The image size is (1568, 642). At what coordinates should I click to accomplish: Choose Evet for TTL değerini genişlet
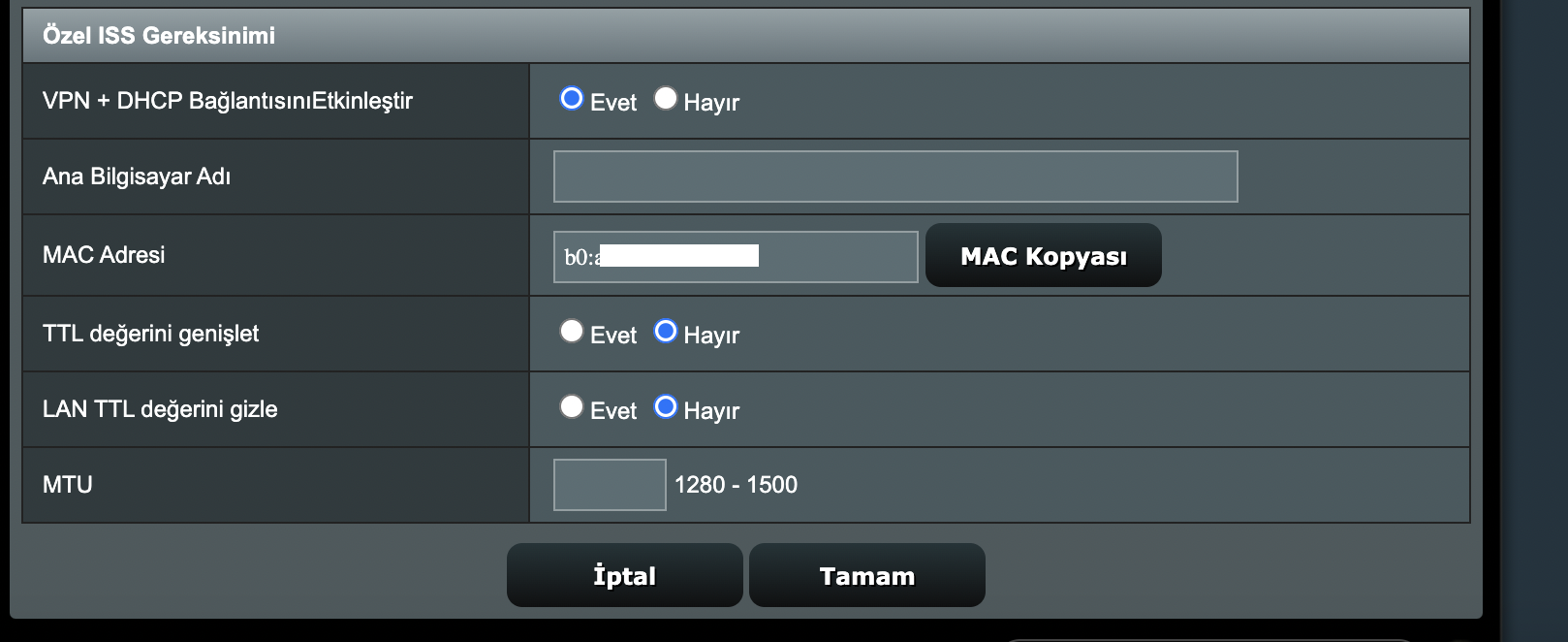(x=572, y=331)
